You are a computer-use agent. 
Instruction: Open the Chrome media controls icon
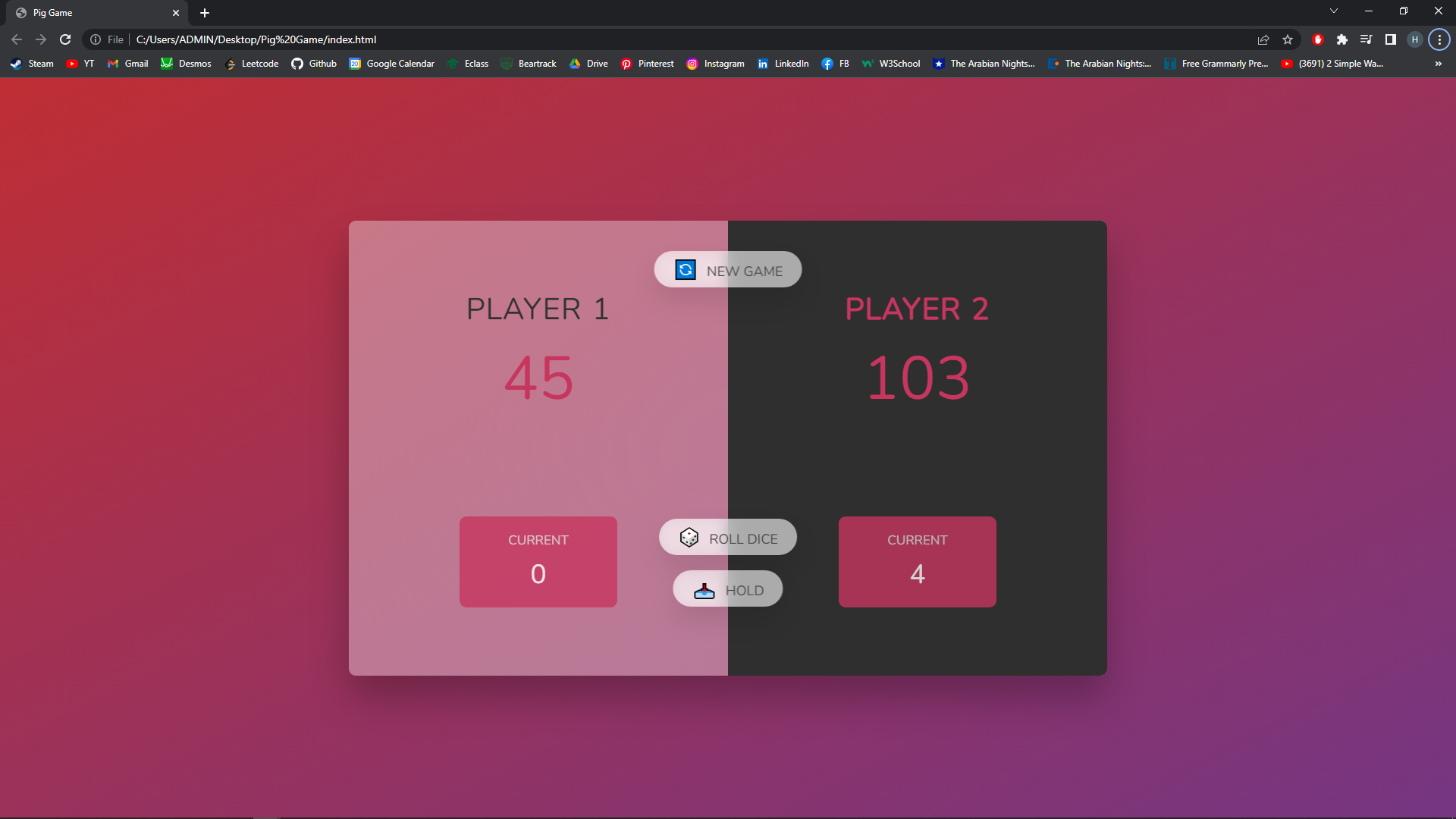coord(1366,39)
